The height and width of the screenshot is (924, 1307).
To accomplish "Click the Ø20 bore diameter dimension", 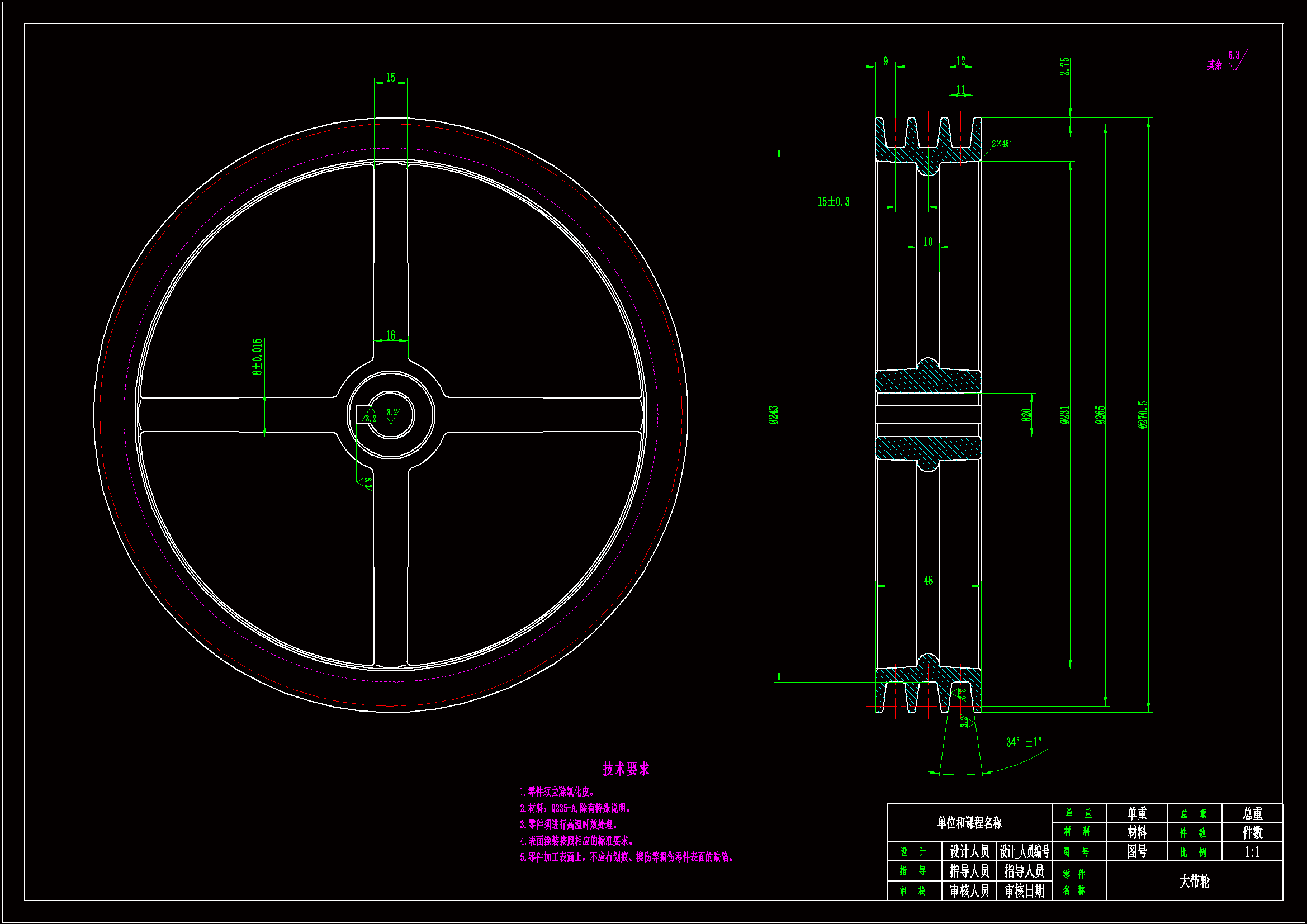I will point(1026,415).
